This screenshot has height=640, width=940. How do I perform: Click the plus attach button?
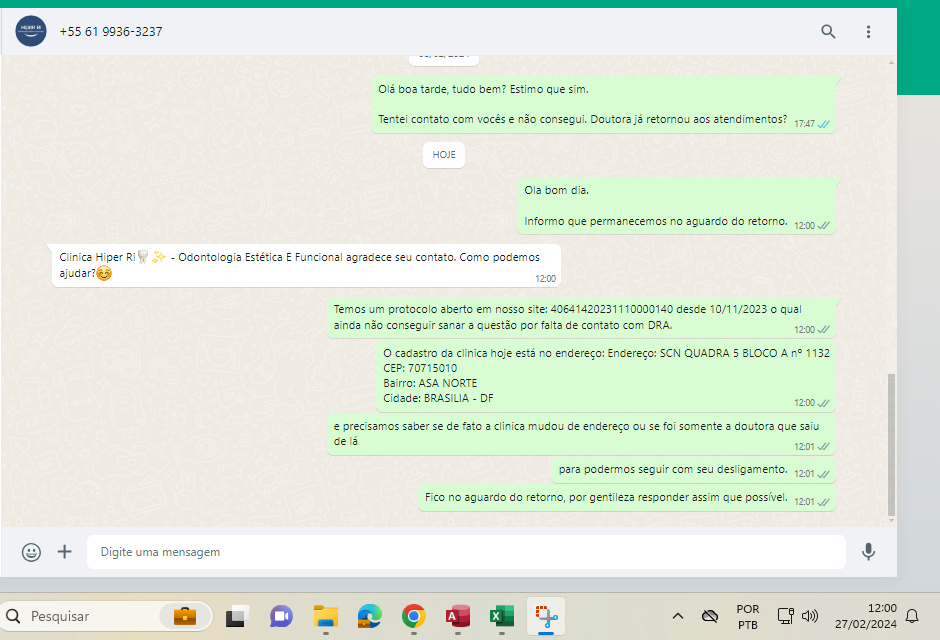pyautogui.click(x=64, y=551)
